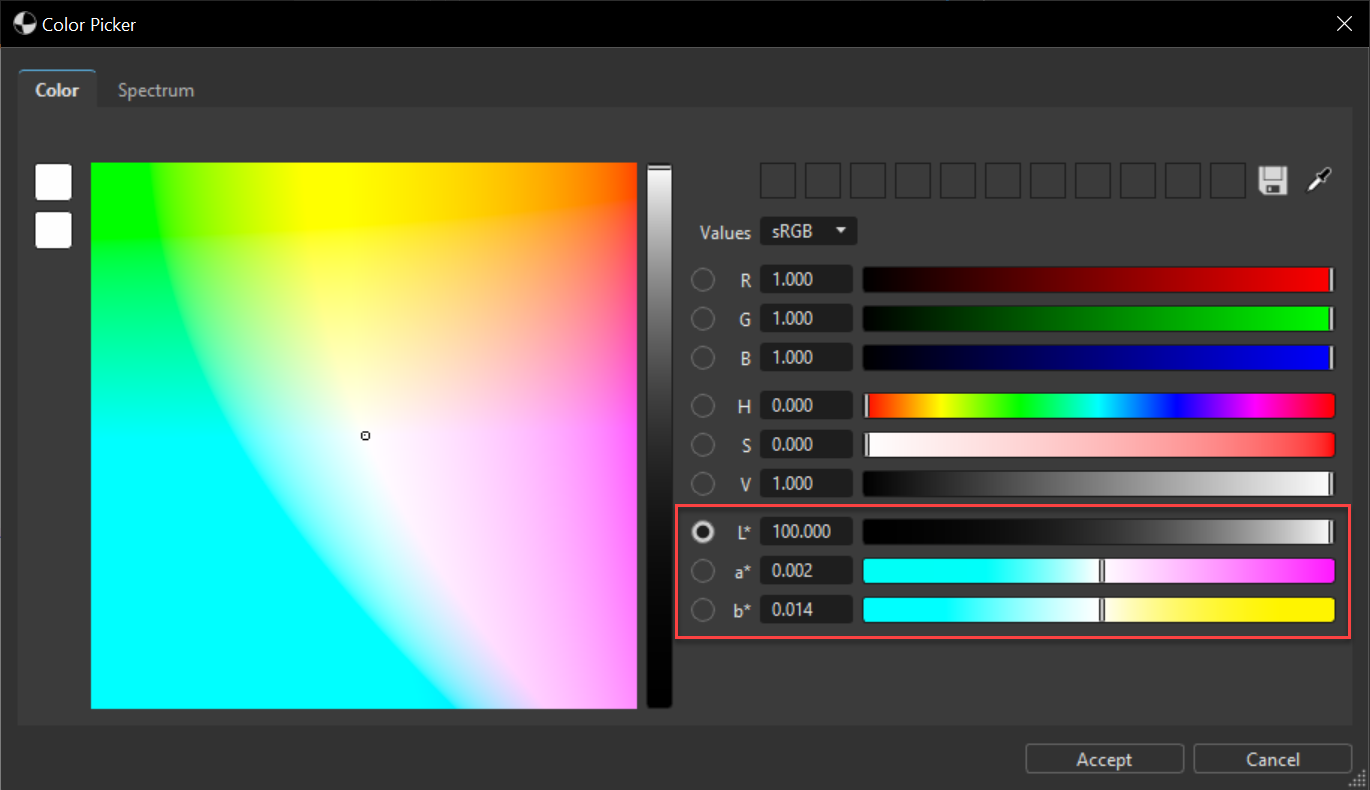1370x790 pixels.
Task: Click the blue B gradient slider
Action: point(1098,357)
